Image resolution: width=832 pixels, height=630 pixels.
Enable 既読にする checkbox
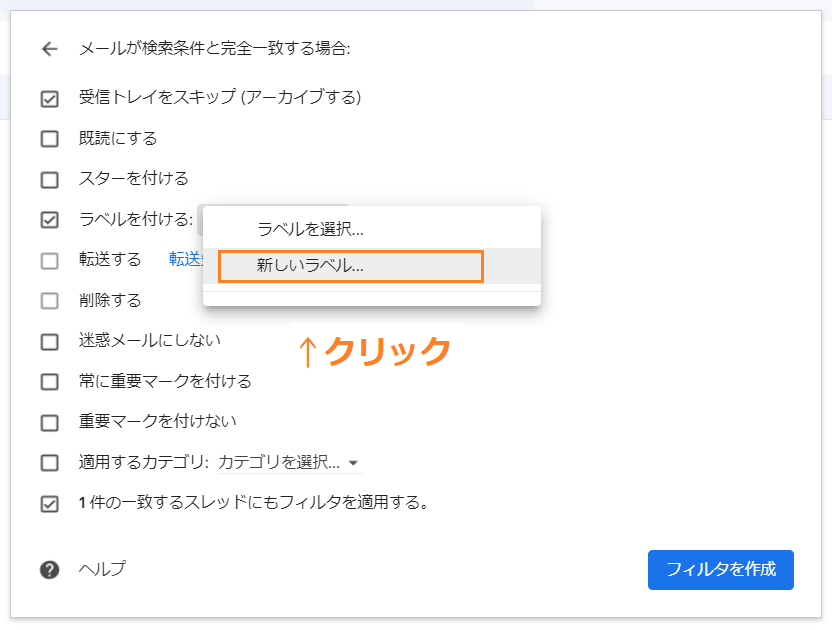pos(49,139)
